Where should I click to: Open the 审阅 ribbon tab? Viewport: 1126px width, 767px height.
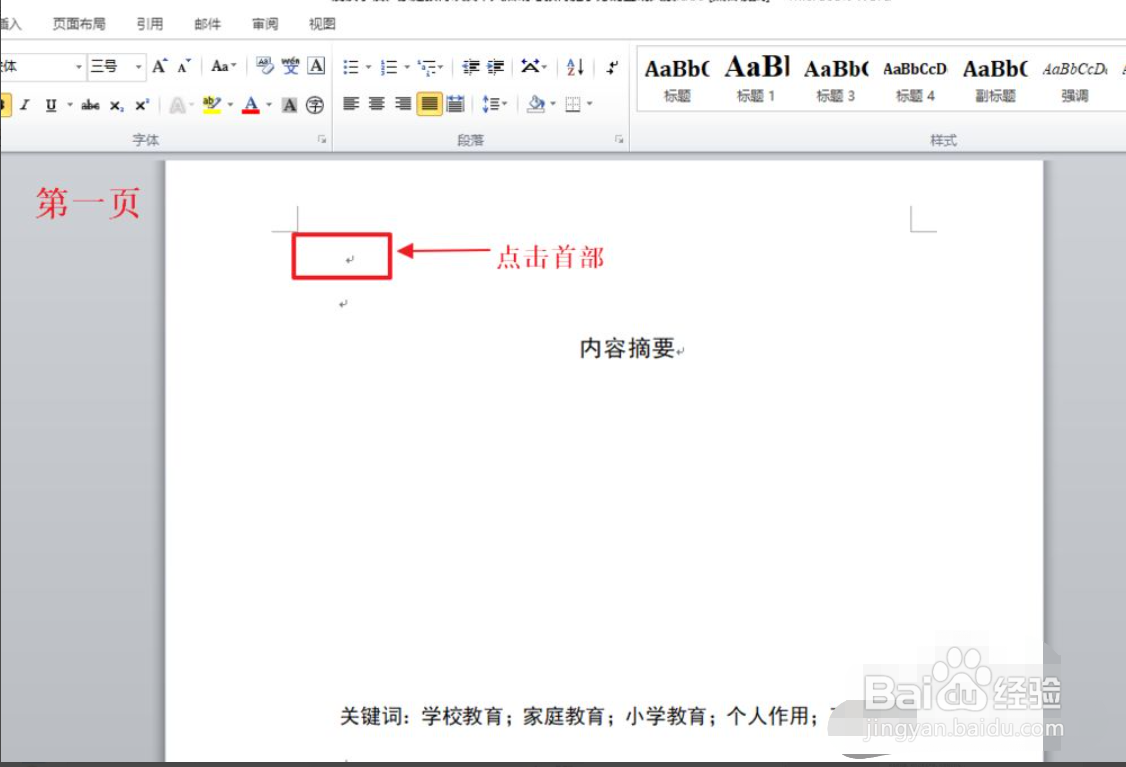(265, 24)
